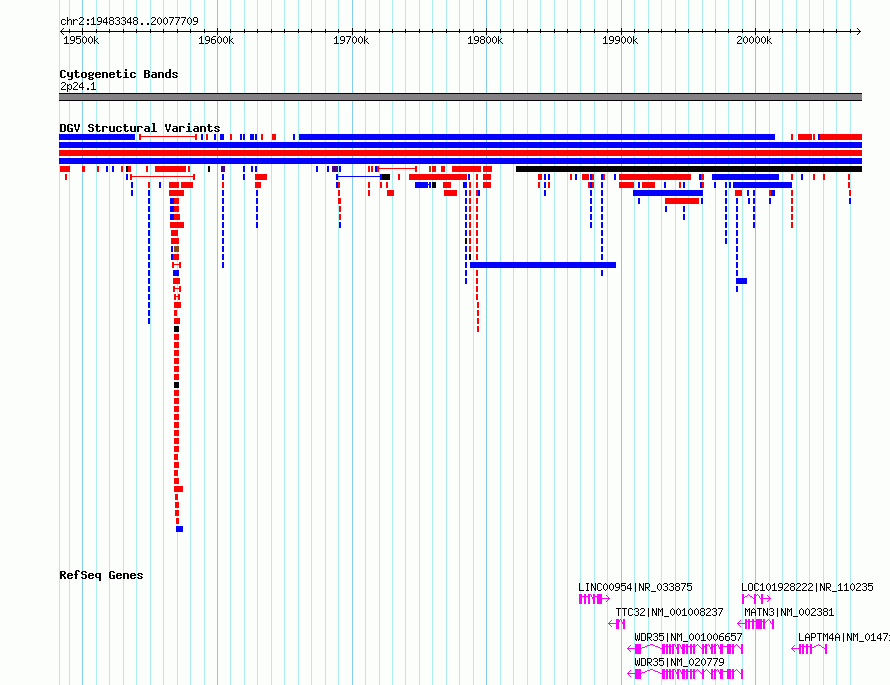Click the WDR35|NM_020779 transcript label
The image size is (890, 685).
click(679, 662)
